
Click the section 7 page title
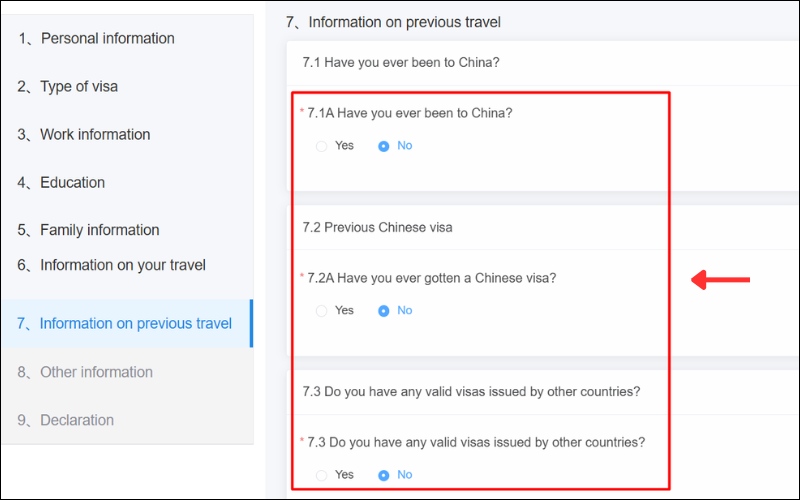(x=393, y=22)
